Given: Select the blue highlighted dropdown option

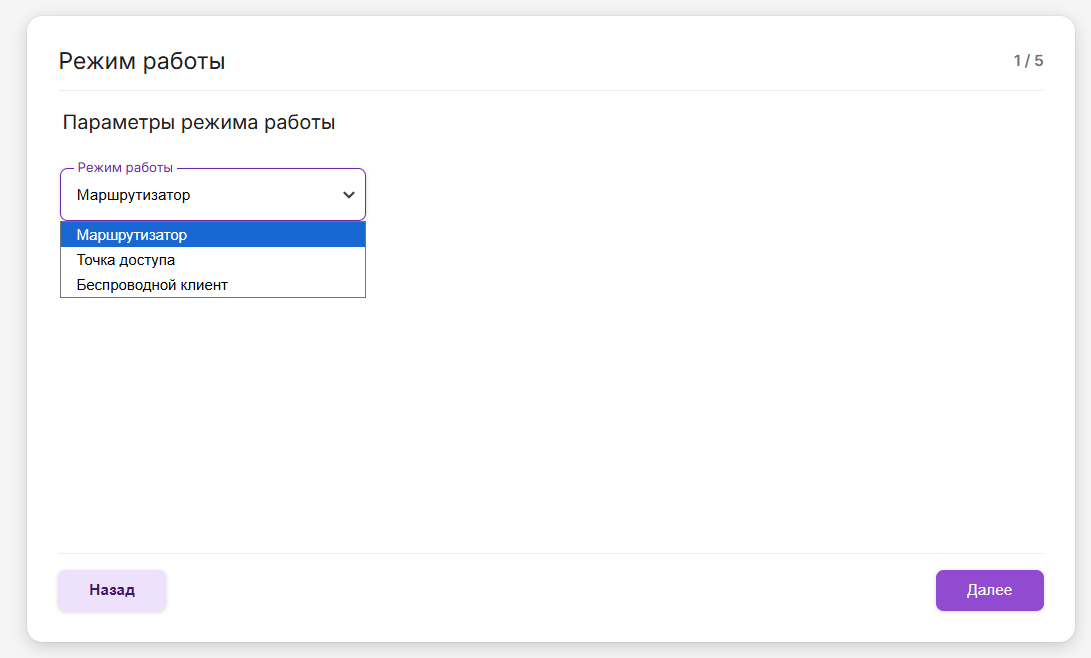Looking at the screenshot, I should (x=212, y=235).
